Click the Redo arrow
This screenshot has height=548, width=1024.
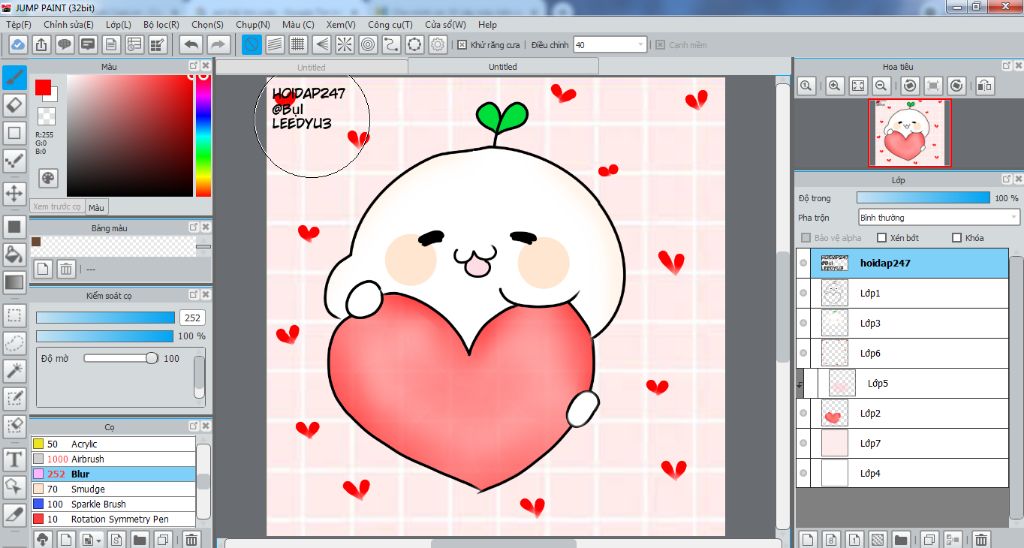click(x=219, y=44)
